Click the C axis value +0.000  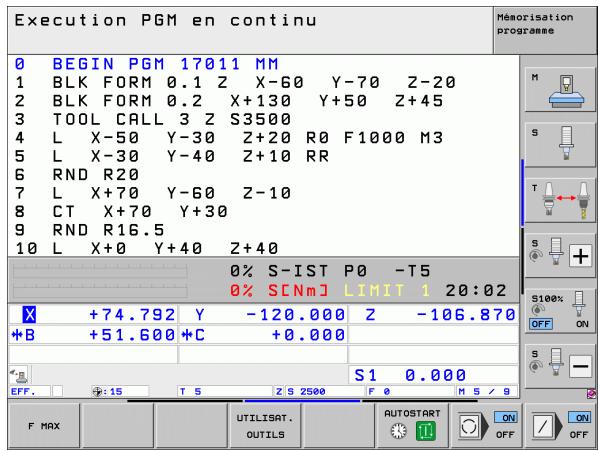pyautogui.click(x=308, y=335)
